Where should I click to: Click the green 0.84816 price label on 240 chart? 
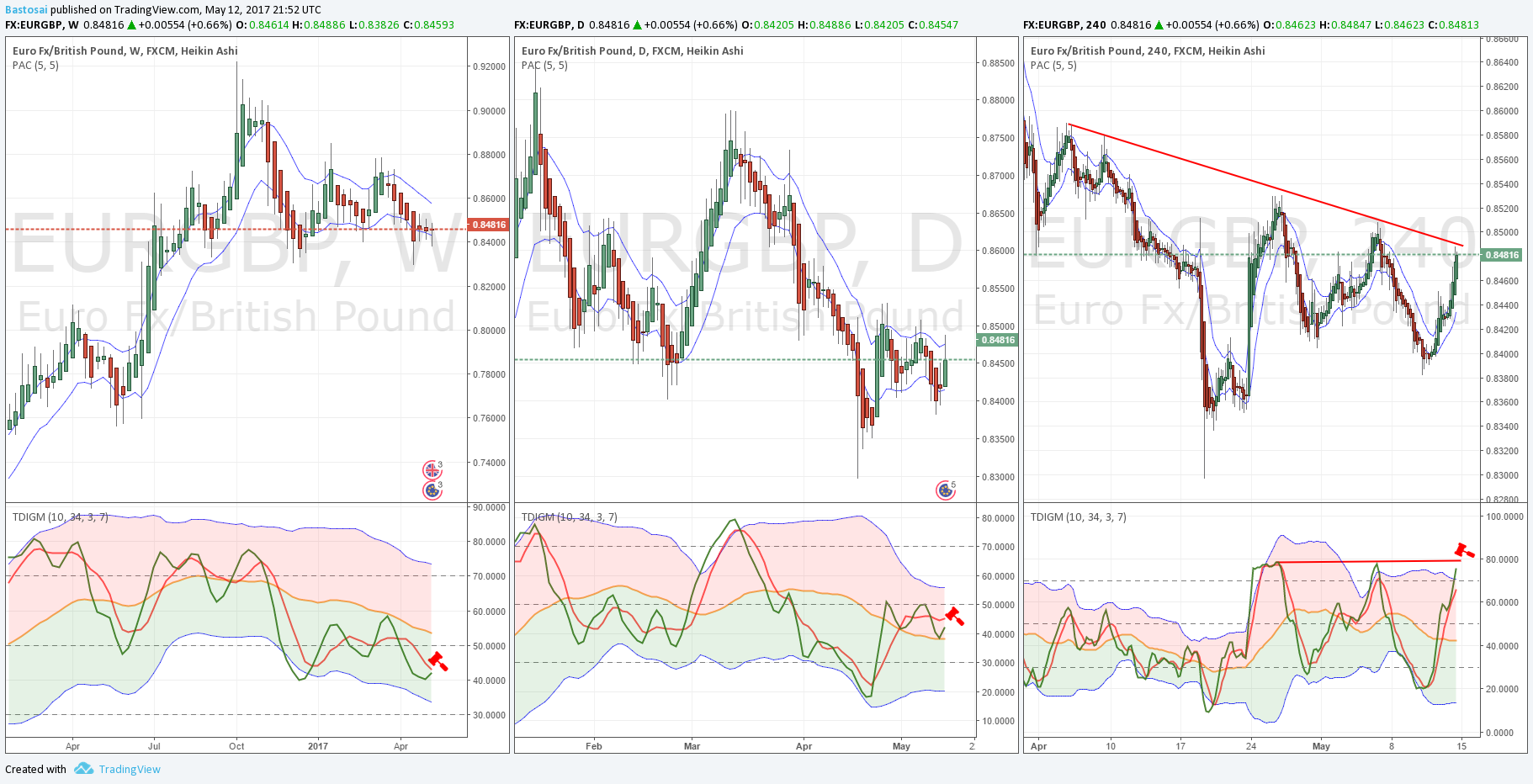pyautogui.click(x=1502, y=255)
